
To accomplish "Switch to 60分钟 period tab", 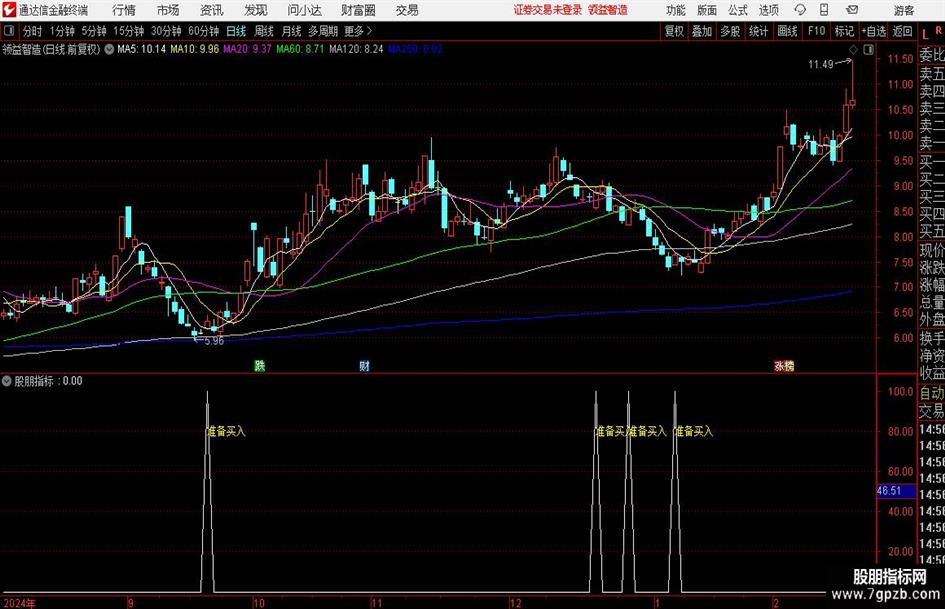I will pyautogui.click(x=204, y=31).
